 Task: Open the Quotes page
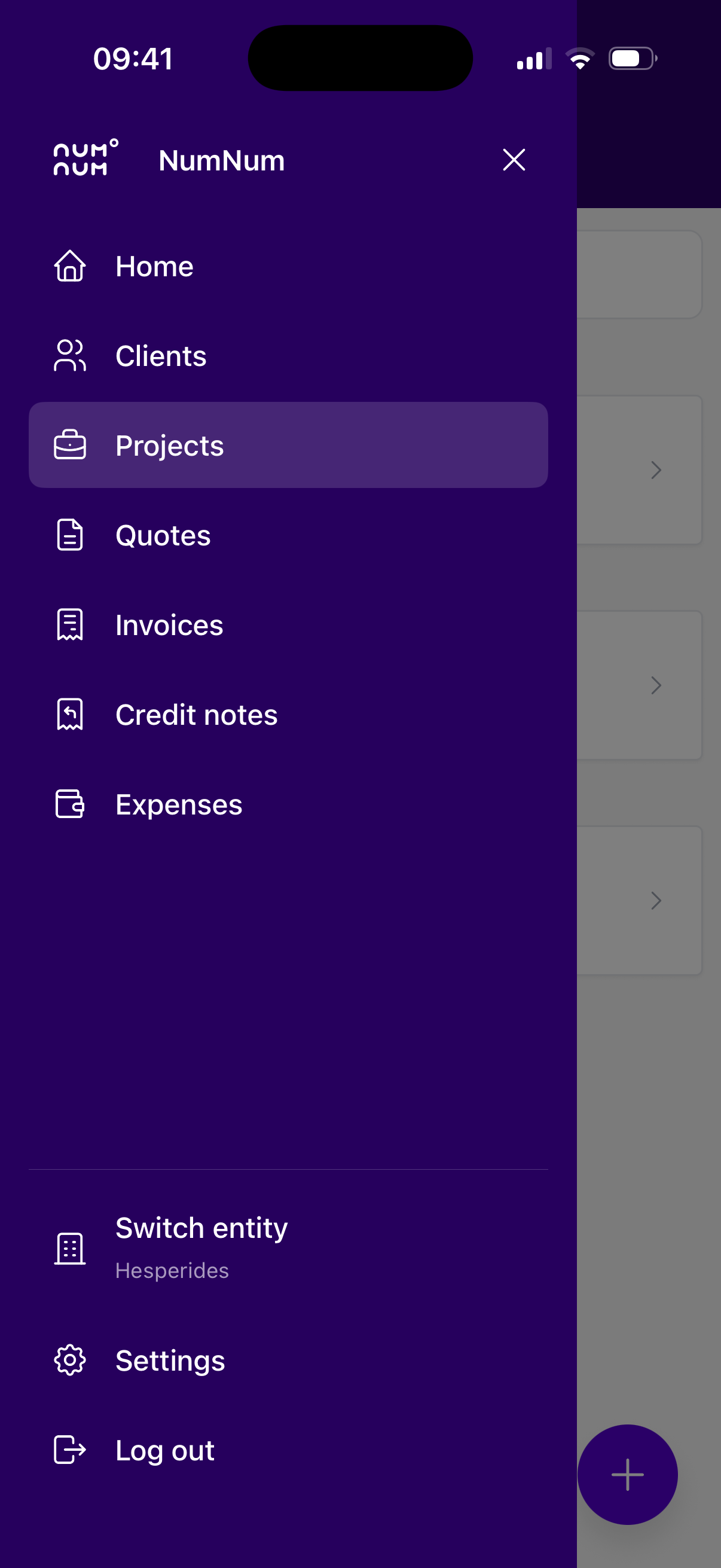(288, 535)
